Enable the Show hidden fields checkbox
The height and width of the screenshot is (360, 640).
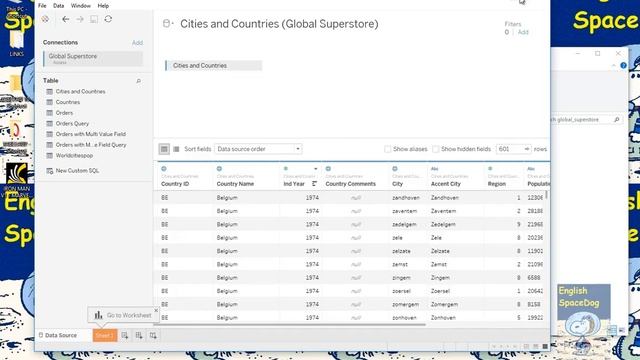tap(436, 149)
